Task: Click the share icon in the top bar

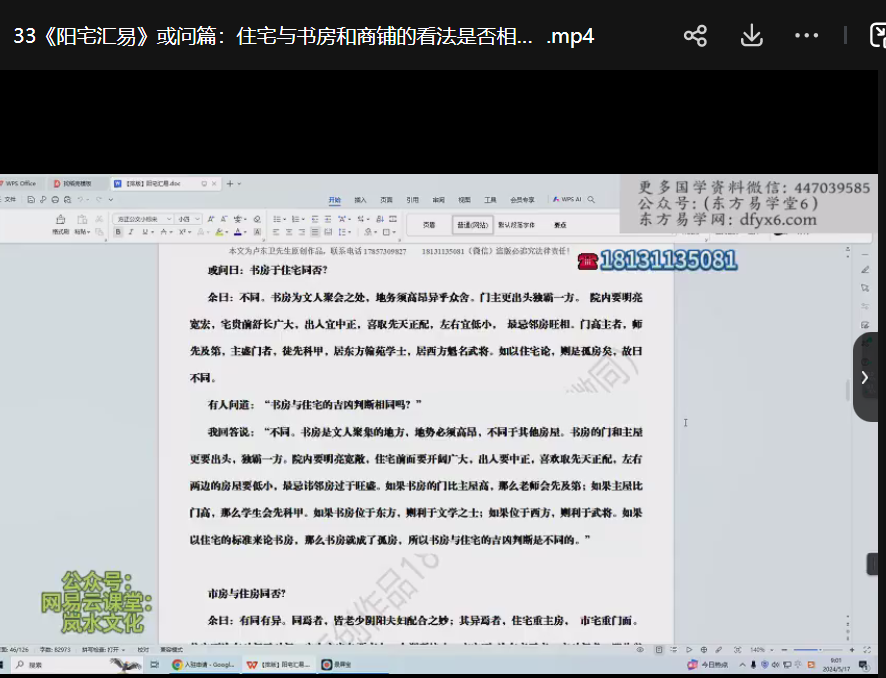Action: (x=695, y=36)
